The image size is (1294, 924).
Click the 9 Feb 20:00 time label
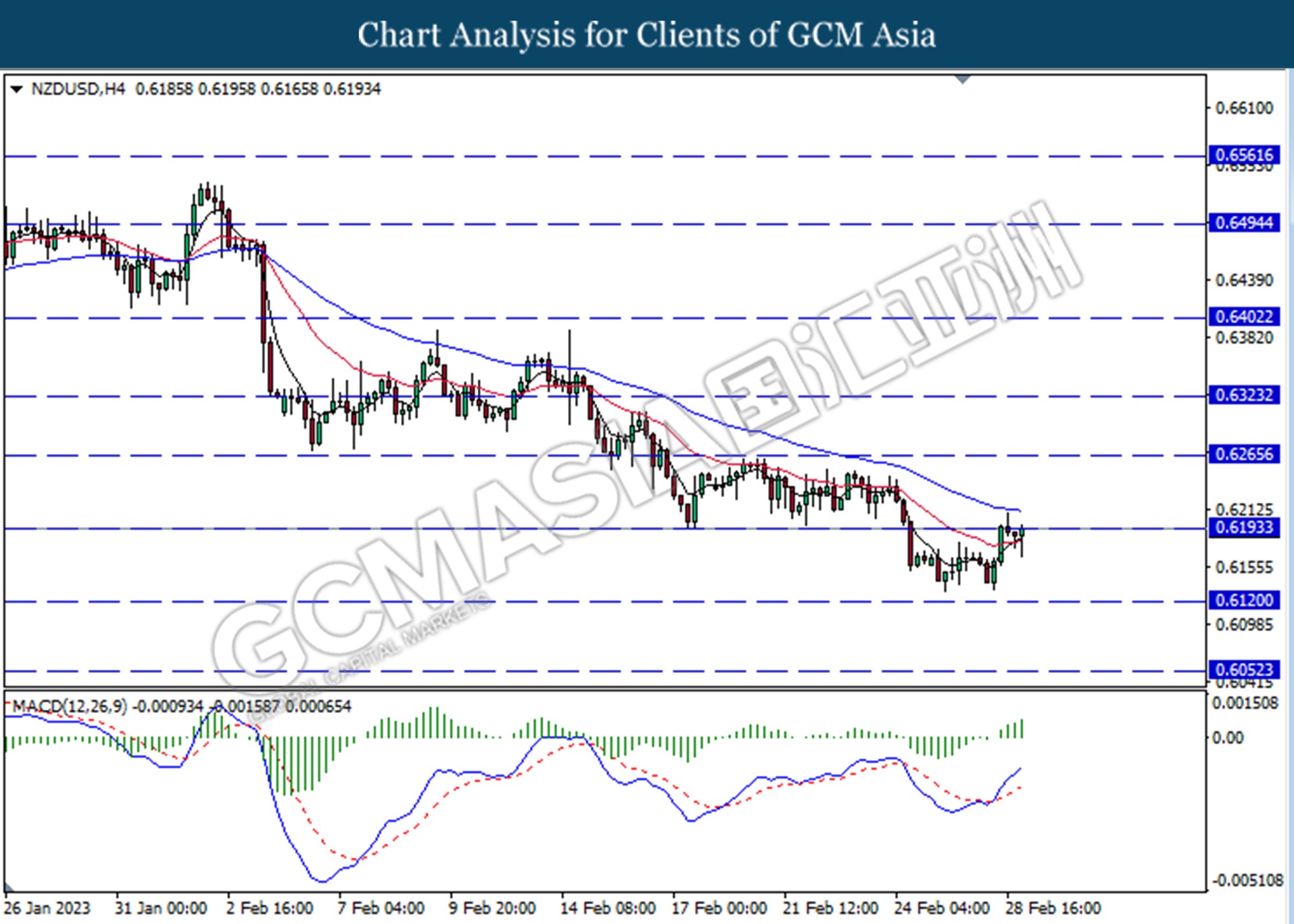[492, 908]
